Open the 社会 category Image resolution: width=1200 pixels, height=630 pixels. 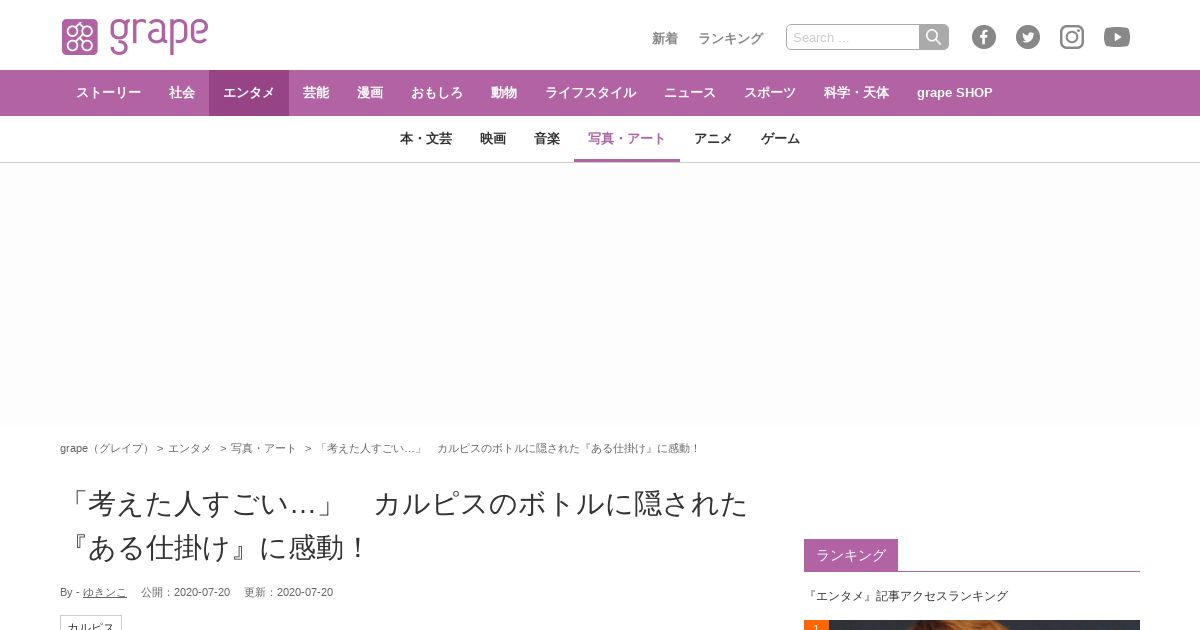(x=182, y=93)
